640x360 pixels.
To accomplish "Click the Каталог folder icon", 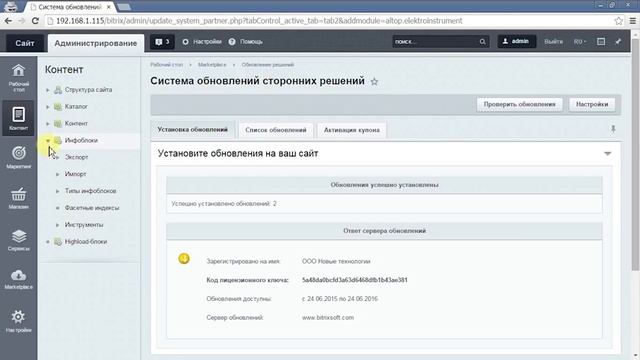I will [x=58, y=107].
